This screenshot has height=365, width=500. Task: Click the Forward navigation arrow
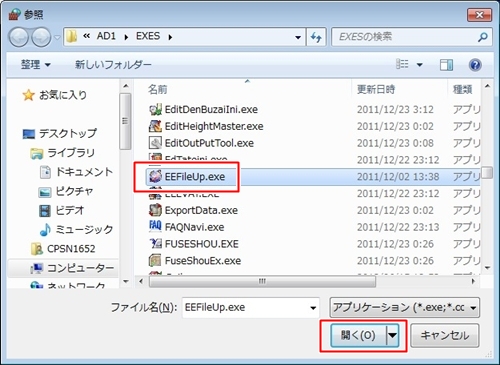[41, 37]
